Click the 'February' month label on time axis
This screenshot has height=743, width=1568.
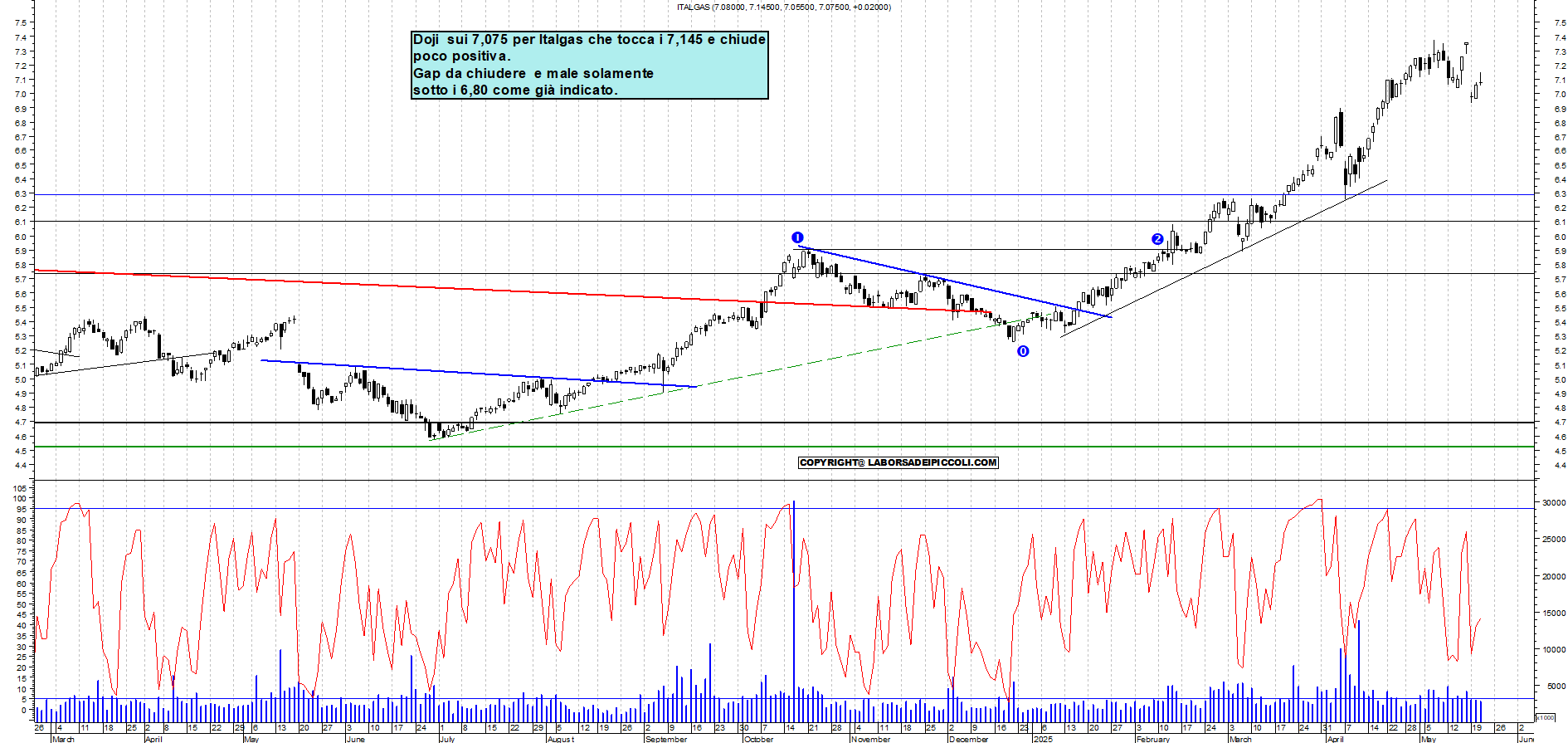[1153, 739]
